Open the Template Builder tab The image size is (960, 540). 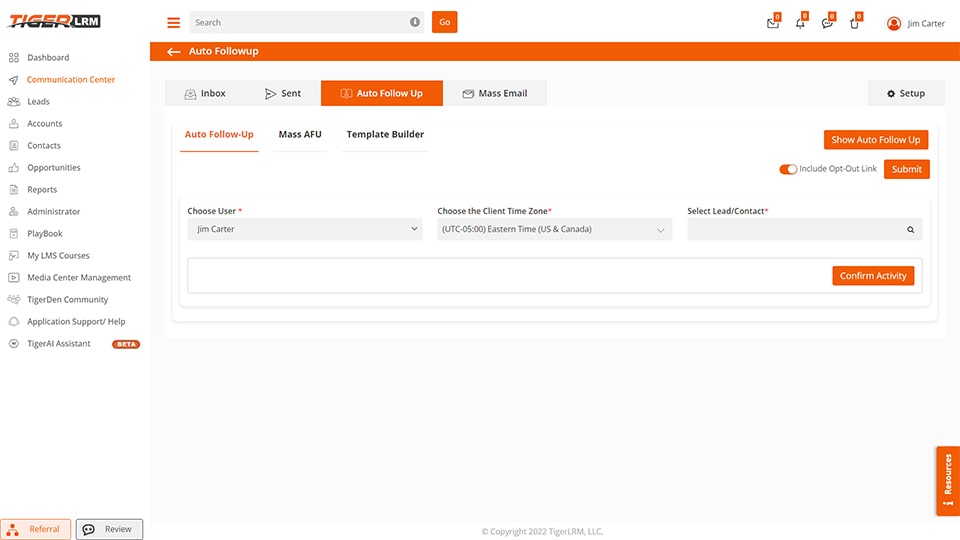[385, 135]
